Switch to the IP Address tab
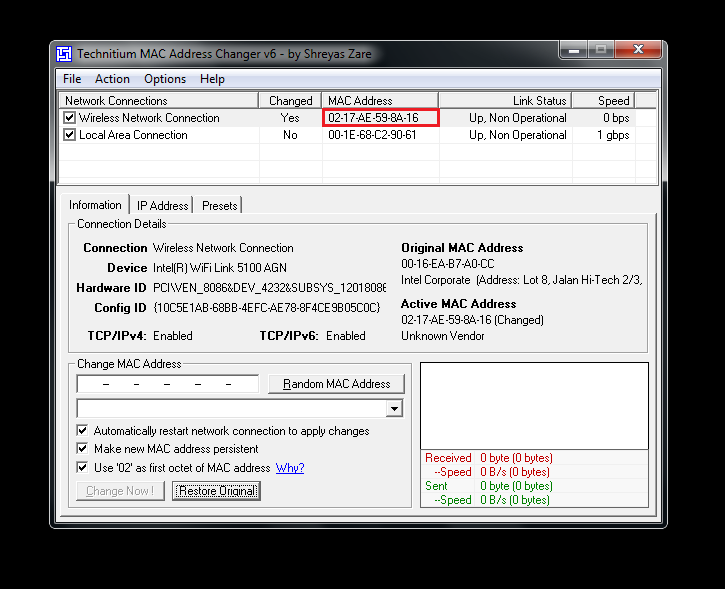The width and height of the screenshot is (725, 589). pyautogui.click(x=162, y=206)
